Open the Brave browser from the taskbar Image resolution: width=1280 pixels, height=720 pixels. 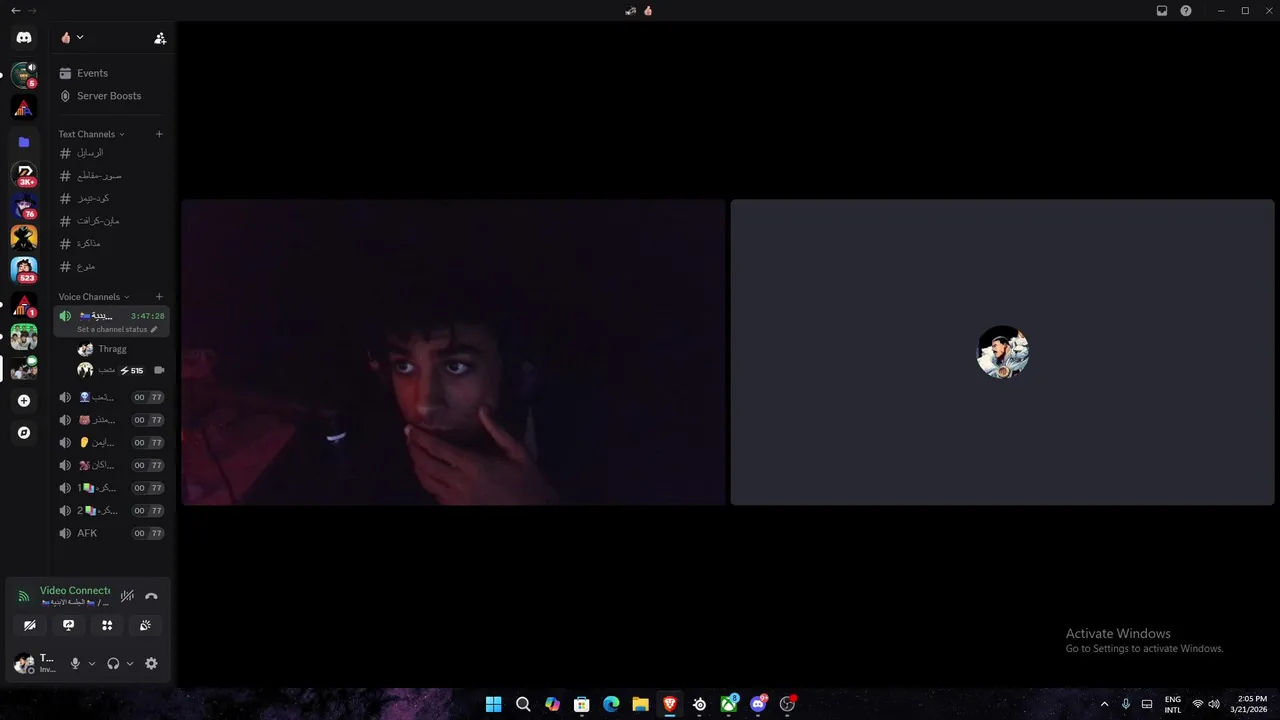tap(670, 704)
